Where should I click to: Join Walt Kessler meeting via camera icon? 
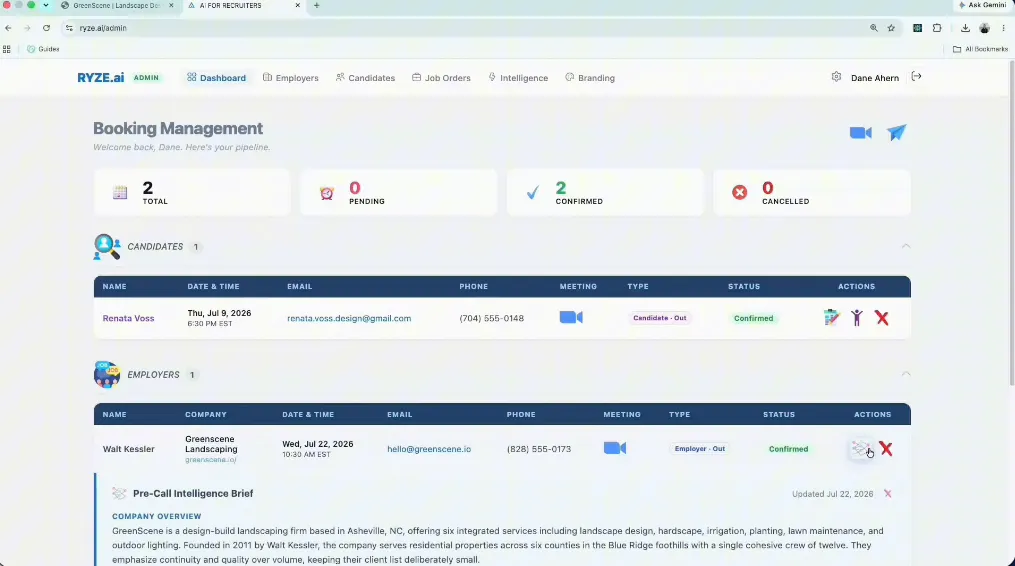[x=615, y=448]
